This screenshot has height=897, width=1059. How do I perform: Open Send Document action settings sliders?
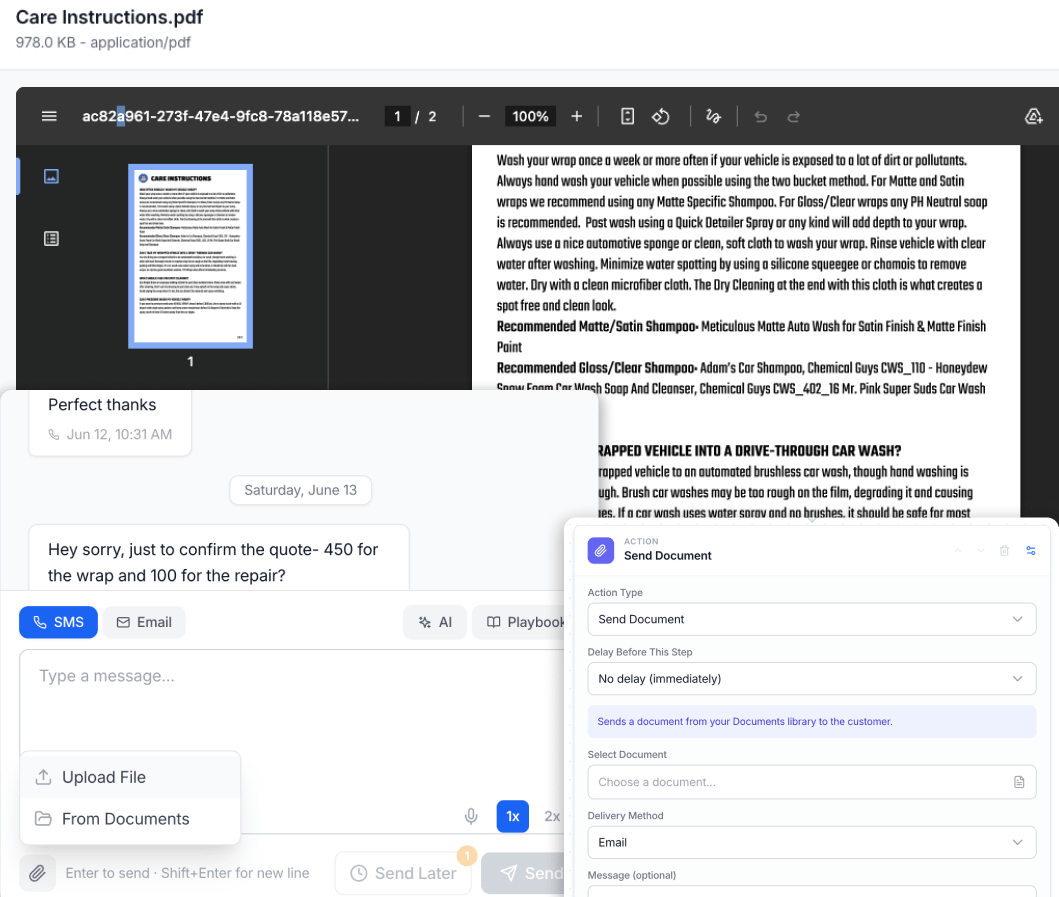(x=1031, y=550)
